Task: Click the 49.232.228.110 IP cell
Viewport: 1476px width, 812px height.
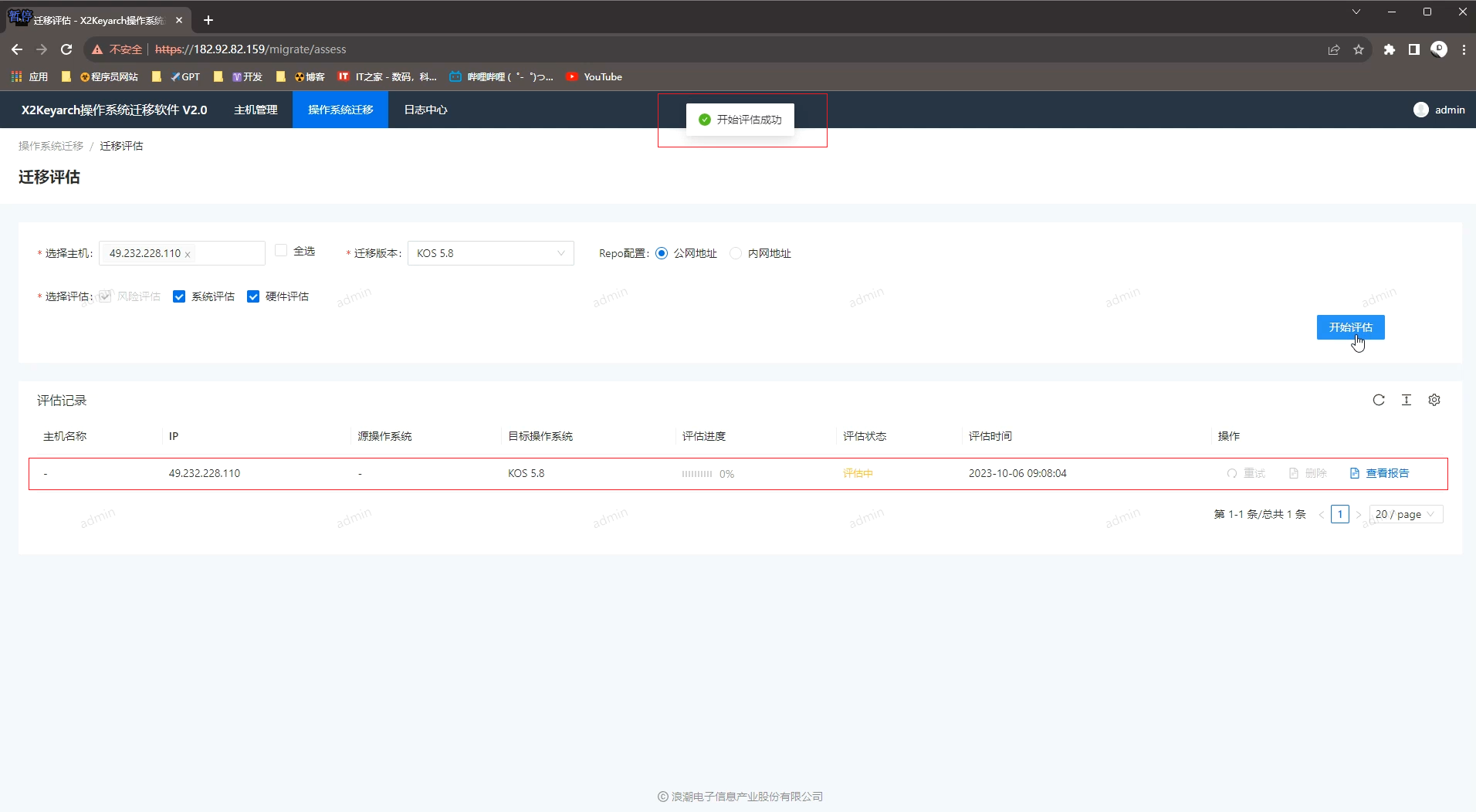Action: coord(205,473)
